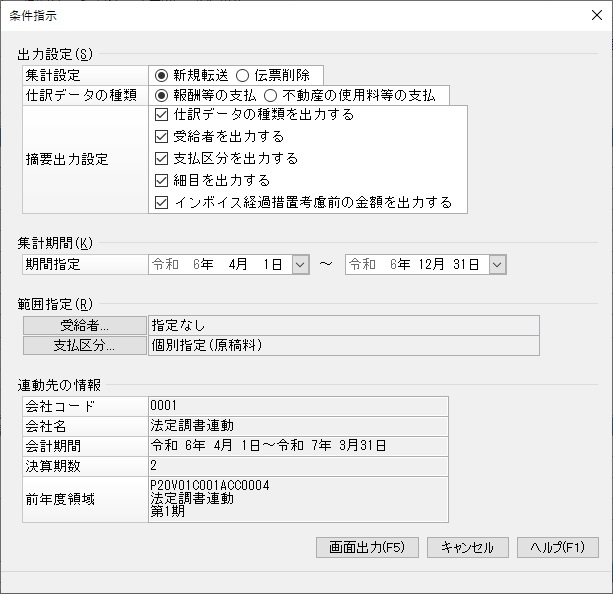Select the 新規転送 radio button
613x594 pixels.
pos(160,75)
